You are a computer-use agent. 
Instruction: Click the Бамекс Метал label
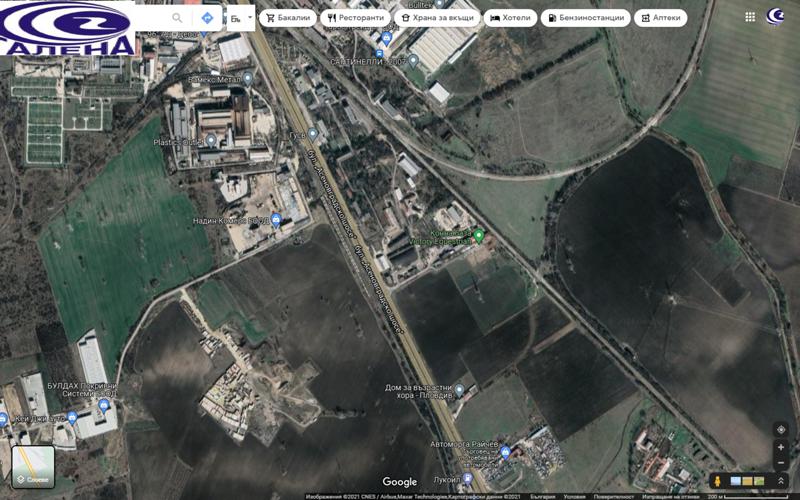[x=214, y=80]
